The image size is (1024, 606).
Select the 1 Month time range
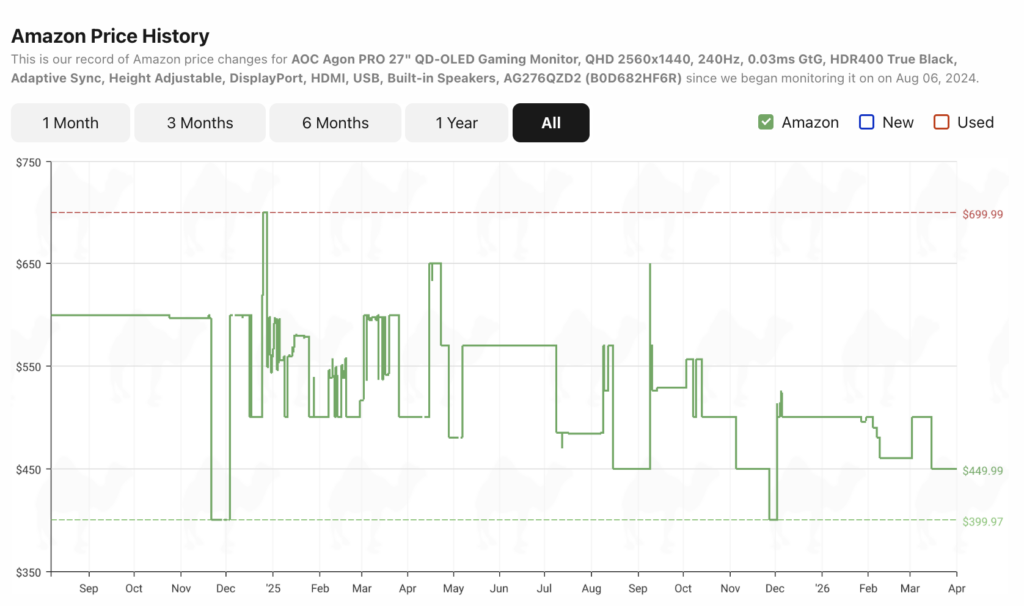pyautogui.click(x=70, y=123)
